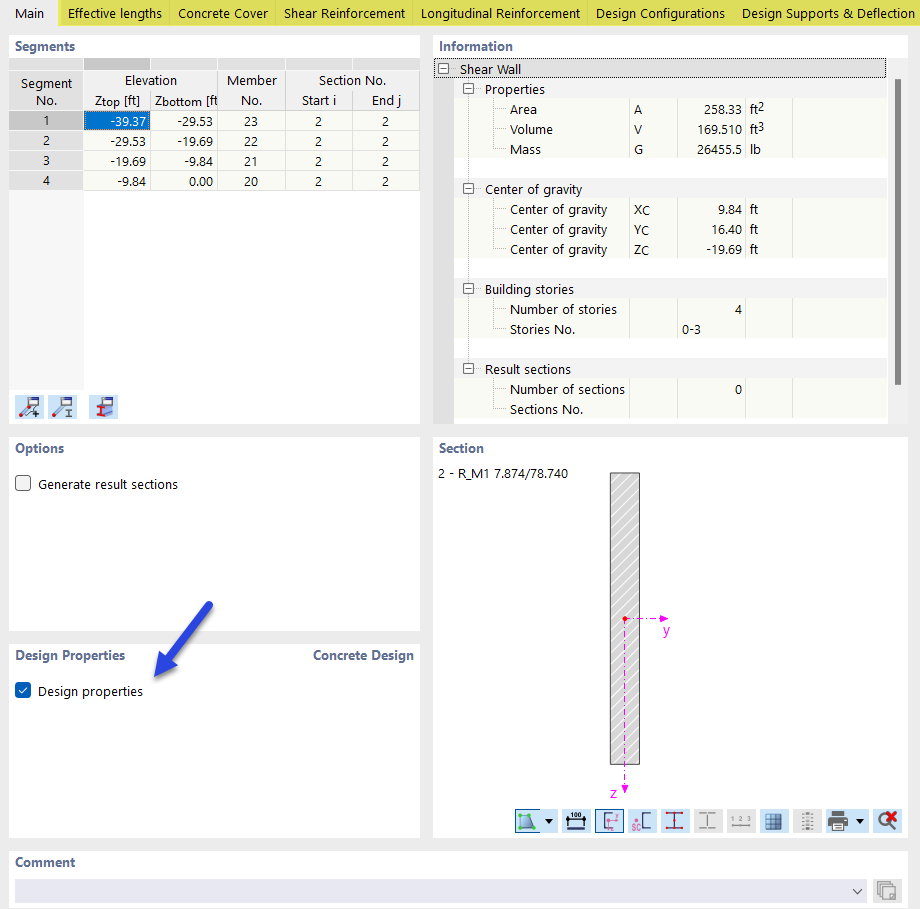Uncheck the Design properties checkbox
This screenshot has height=909, width=920.
pyautogui.click(x=22, y=690)
